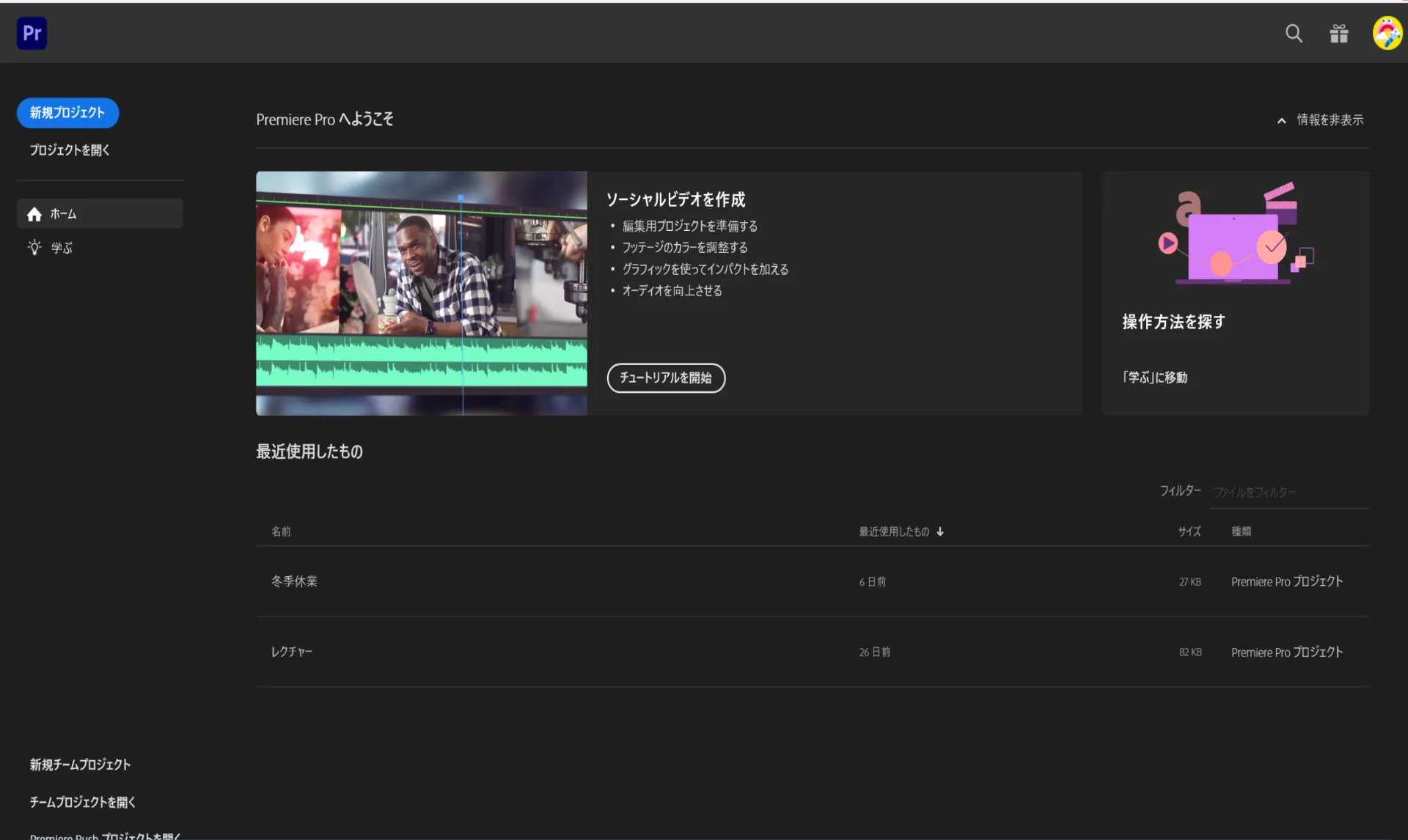Click オーディオを向上させる bullet

tap(672, 291)
